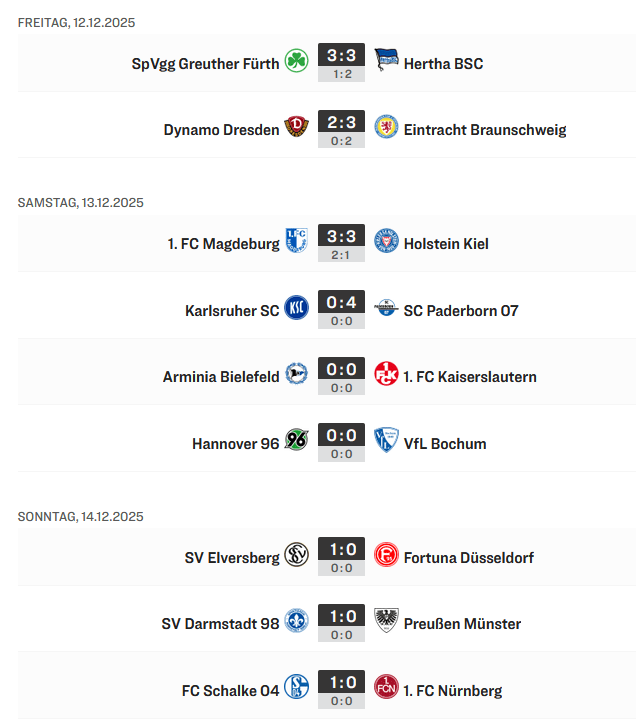This screenshot has height=720, width=636.
Task: Click the 2:3 Dresden vs Braunschweig score
Action: click(x=341, y=122)
